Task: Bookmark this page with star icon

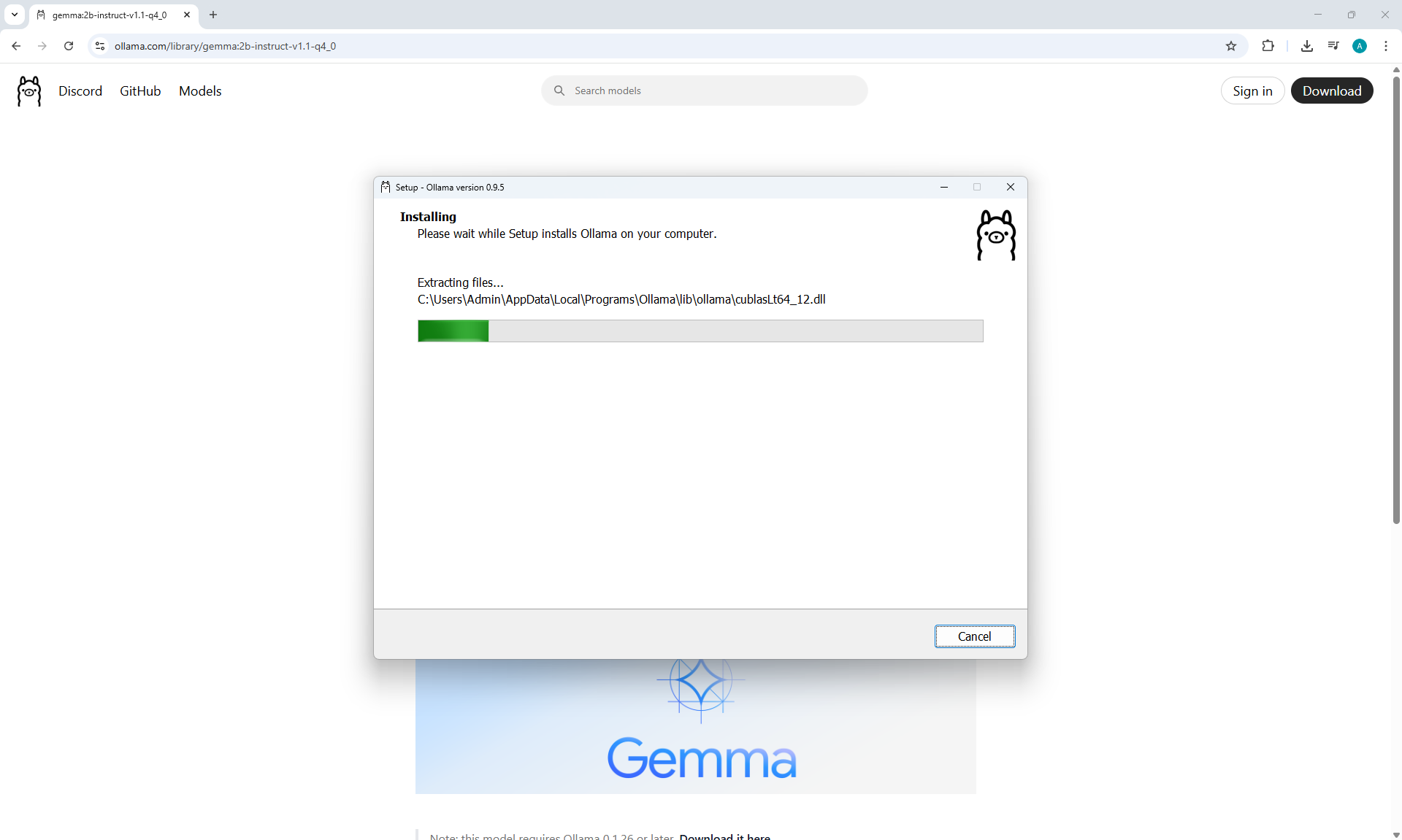Action: click(x=1231, y=46)
